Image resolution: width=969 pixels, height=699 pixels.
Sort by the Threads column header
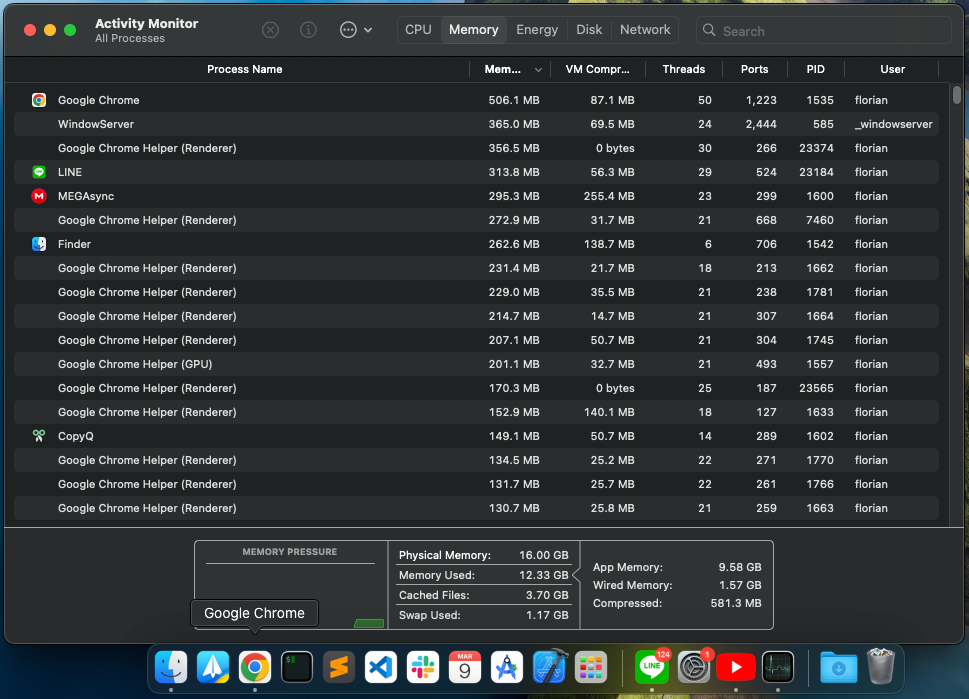[x=683, y=70]
